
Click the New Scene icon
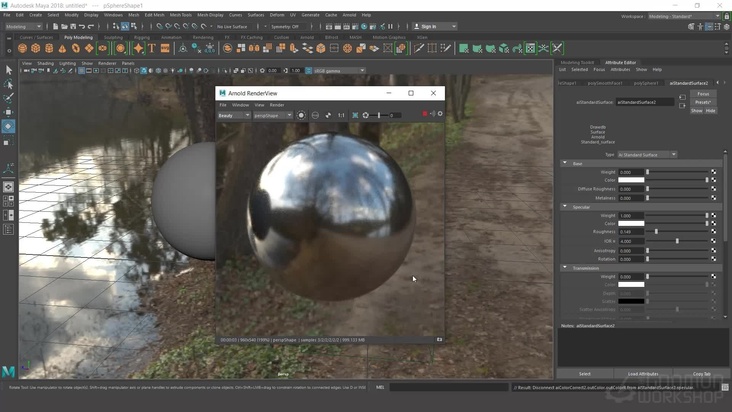[55, 27]
